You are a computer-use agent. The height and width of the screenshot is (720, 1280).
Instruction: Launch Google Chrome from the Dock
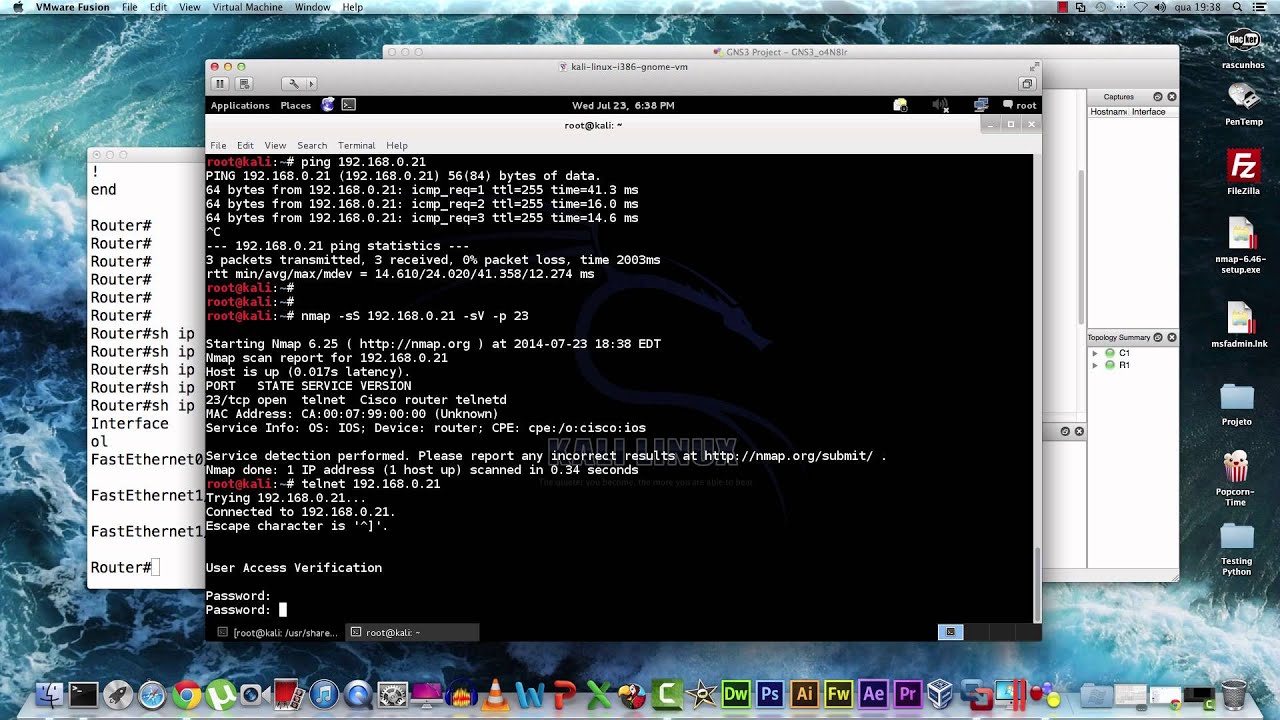186,694
